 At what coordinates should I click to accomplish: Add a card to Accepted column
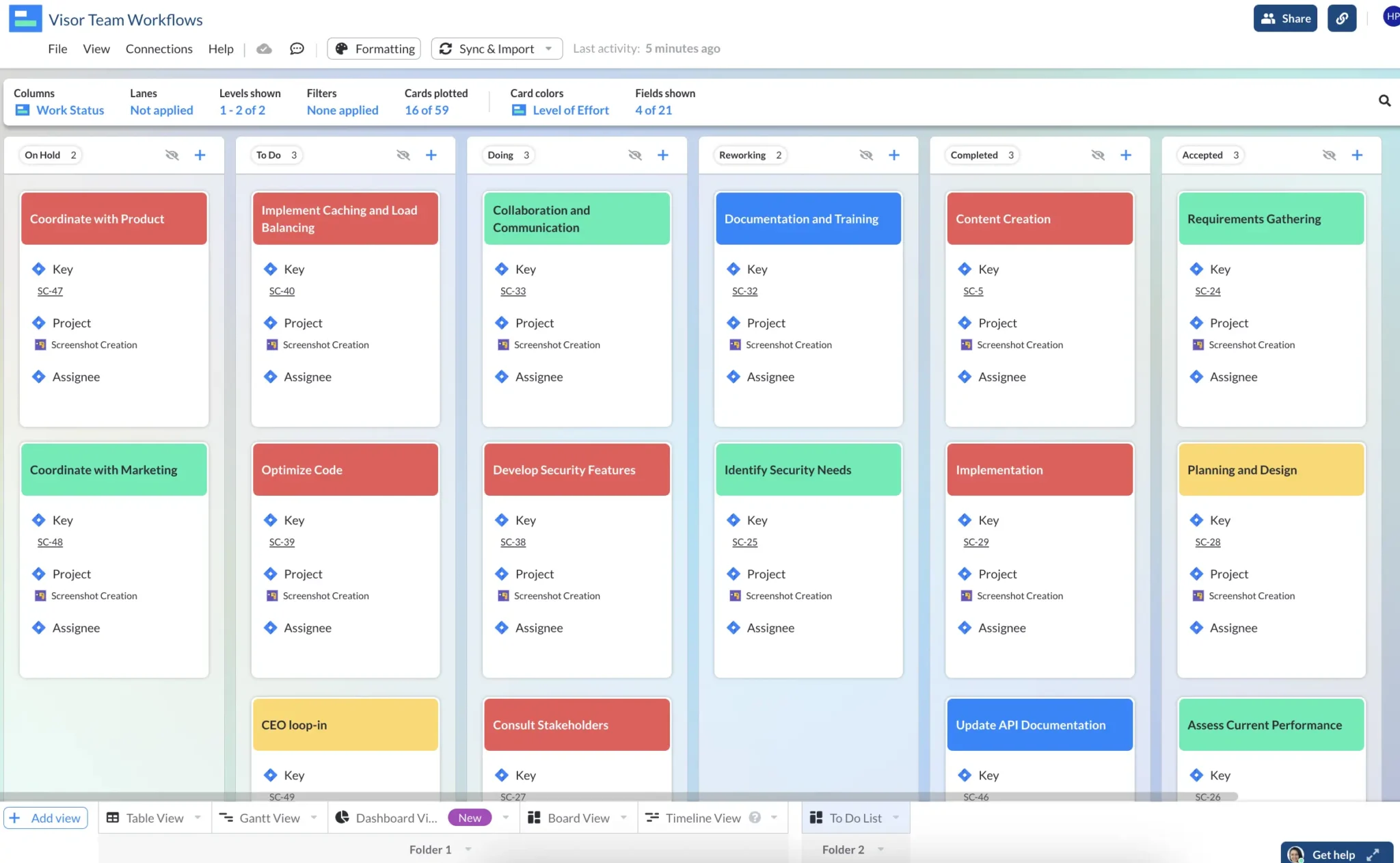tap(1357, 155)
